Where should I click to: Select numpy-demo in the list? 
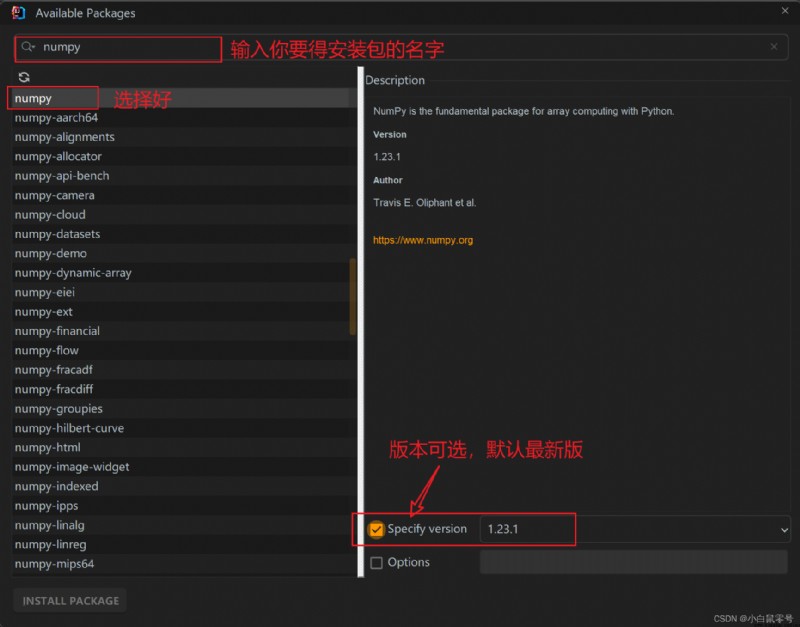(x=184, y=253)
